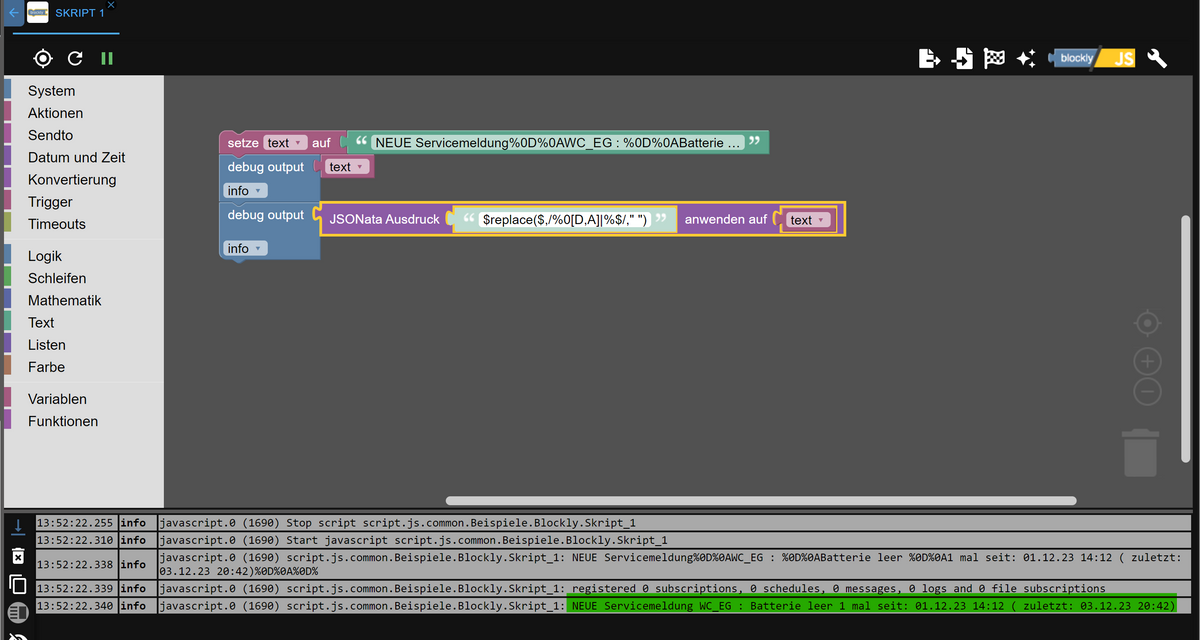Click the 13:52:22.338 log timestamp

click(x=76, y=564)
